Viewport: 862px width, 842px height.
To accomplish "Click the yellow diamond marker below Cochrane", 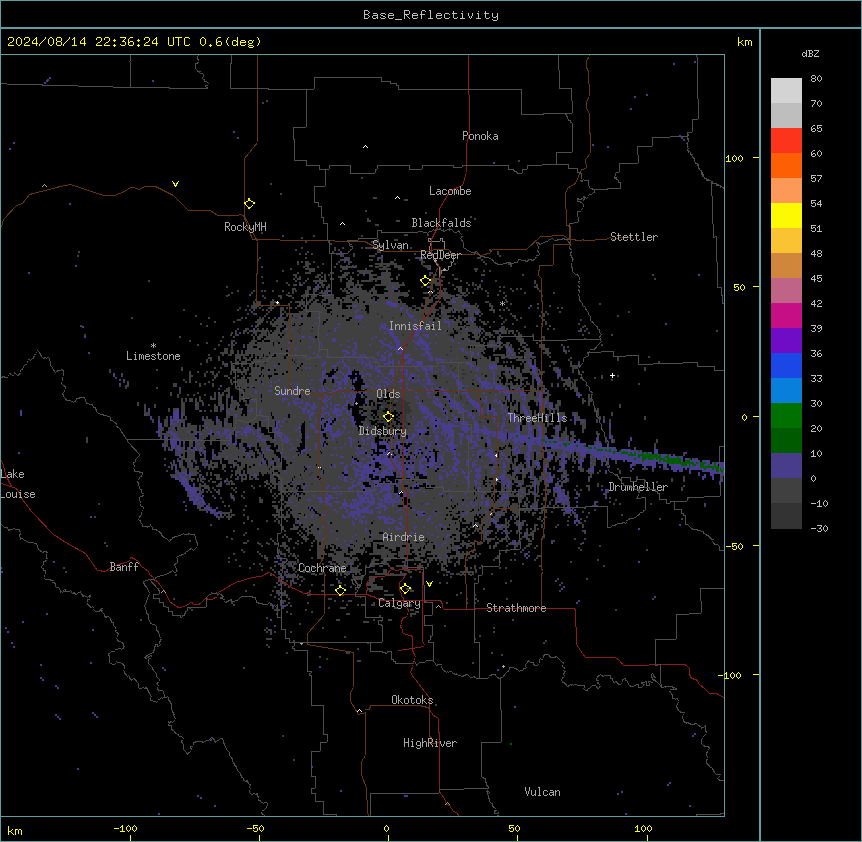I will click(x=340, y=590).
